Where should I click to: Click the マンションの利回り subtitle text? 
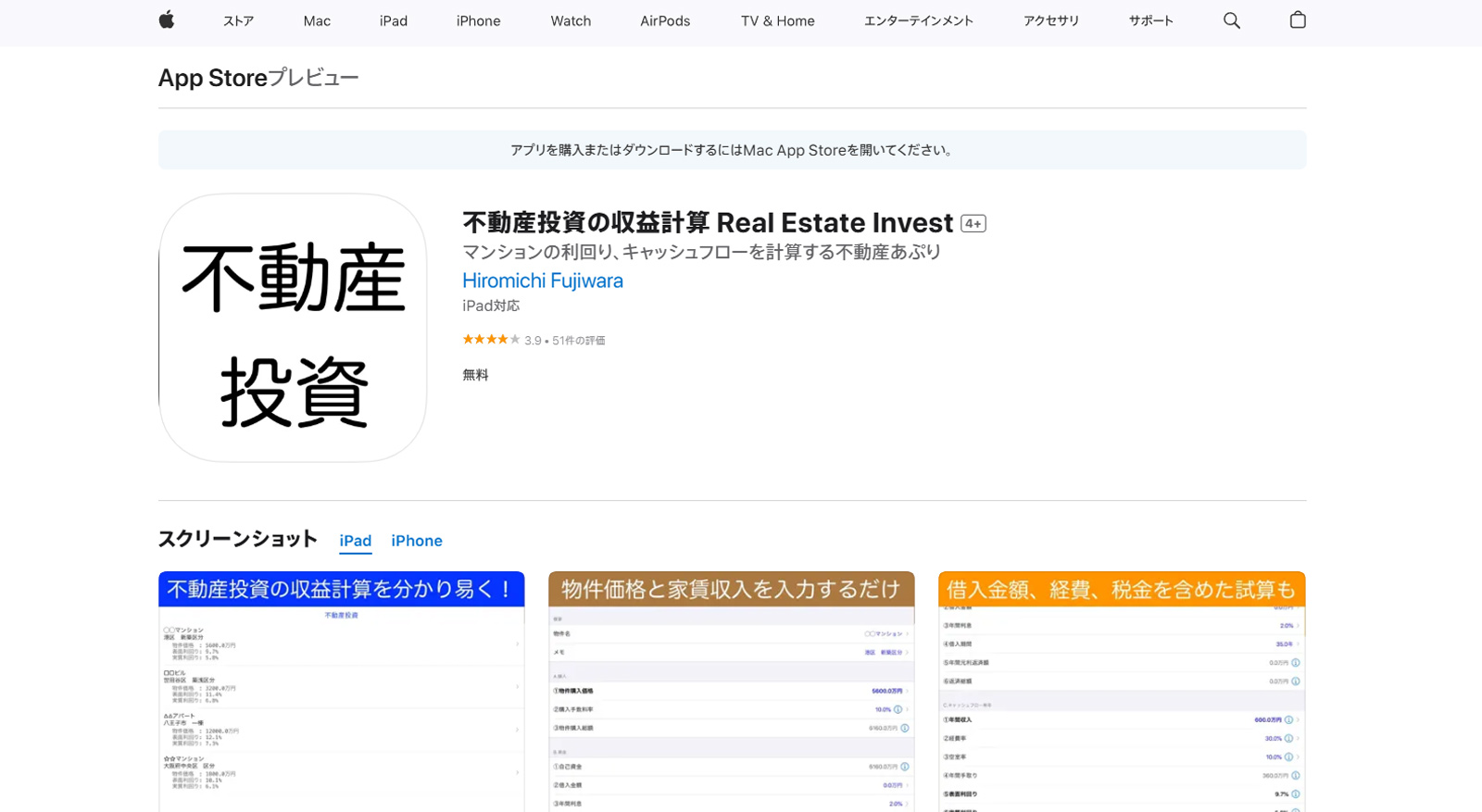tap(702, 252)
